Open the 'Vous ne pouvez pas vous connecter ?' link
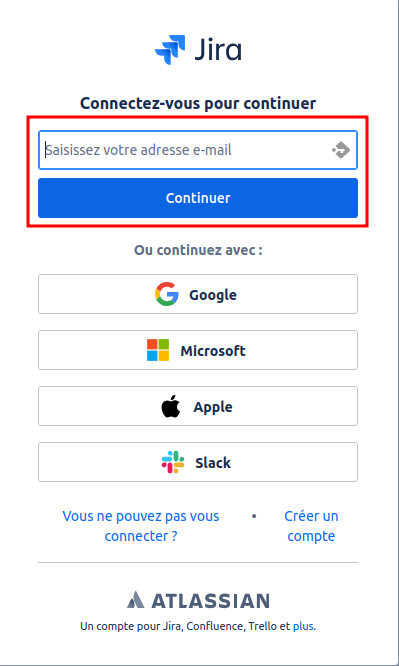Screen dimensions: 399x666 (141, 526)
